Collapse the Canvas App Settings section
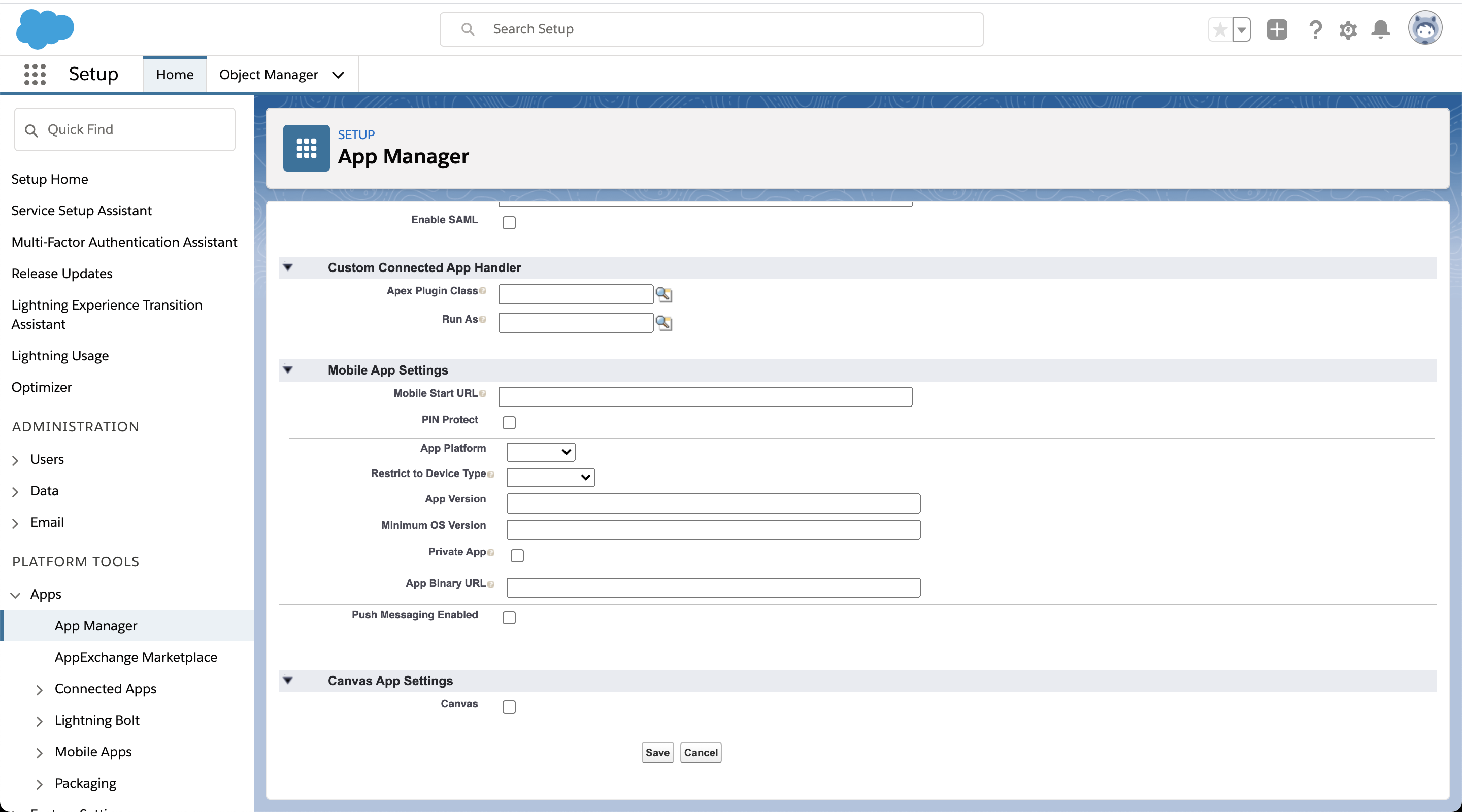Image resolution: width=1462 pixels, height=812 pixels. [288, 681]
